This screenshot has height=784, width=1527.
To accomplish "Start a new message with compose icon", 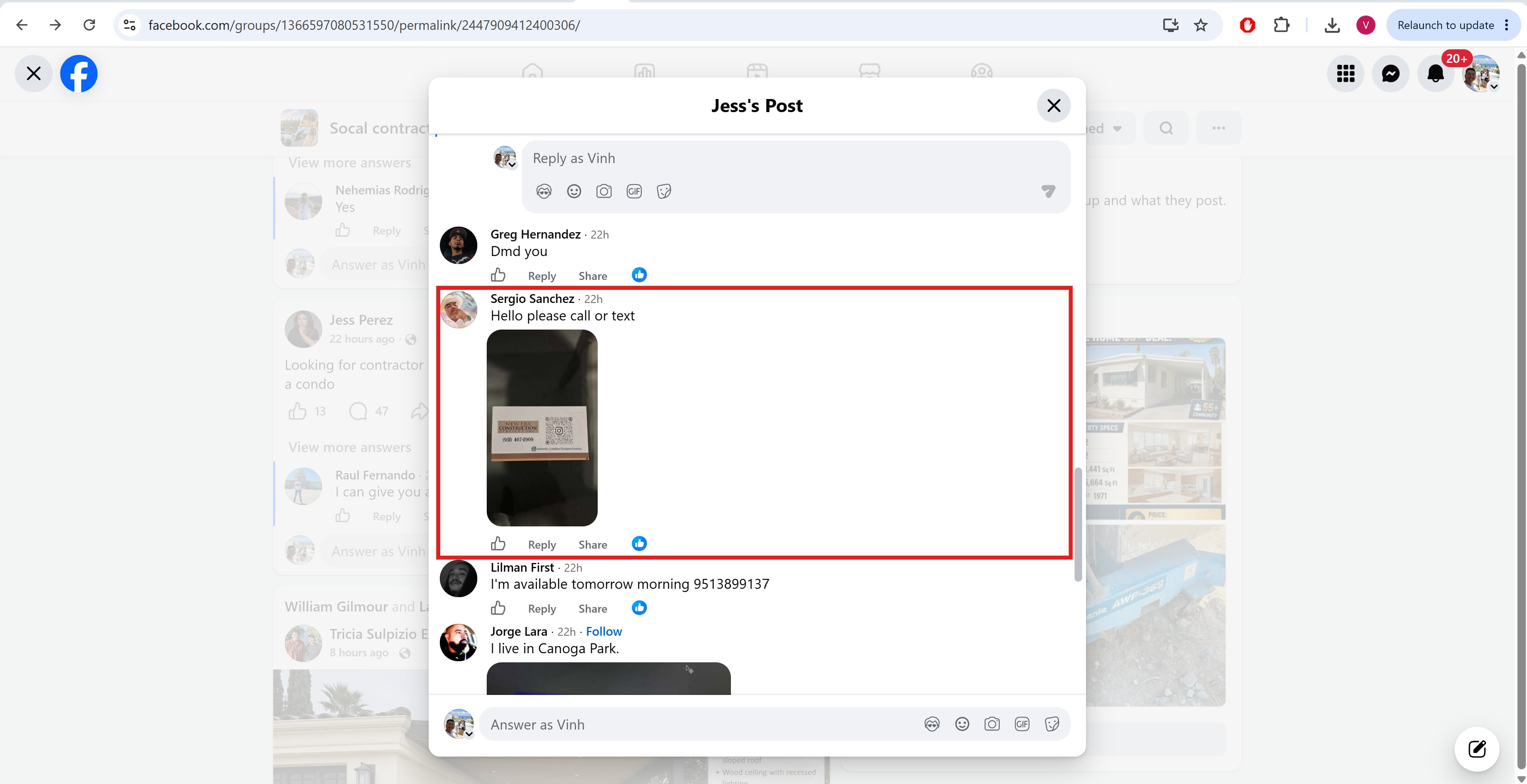I will [1476, 749].
